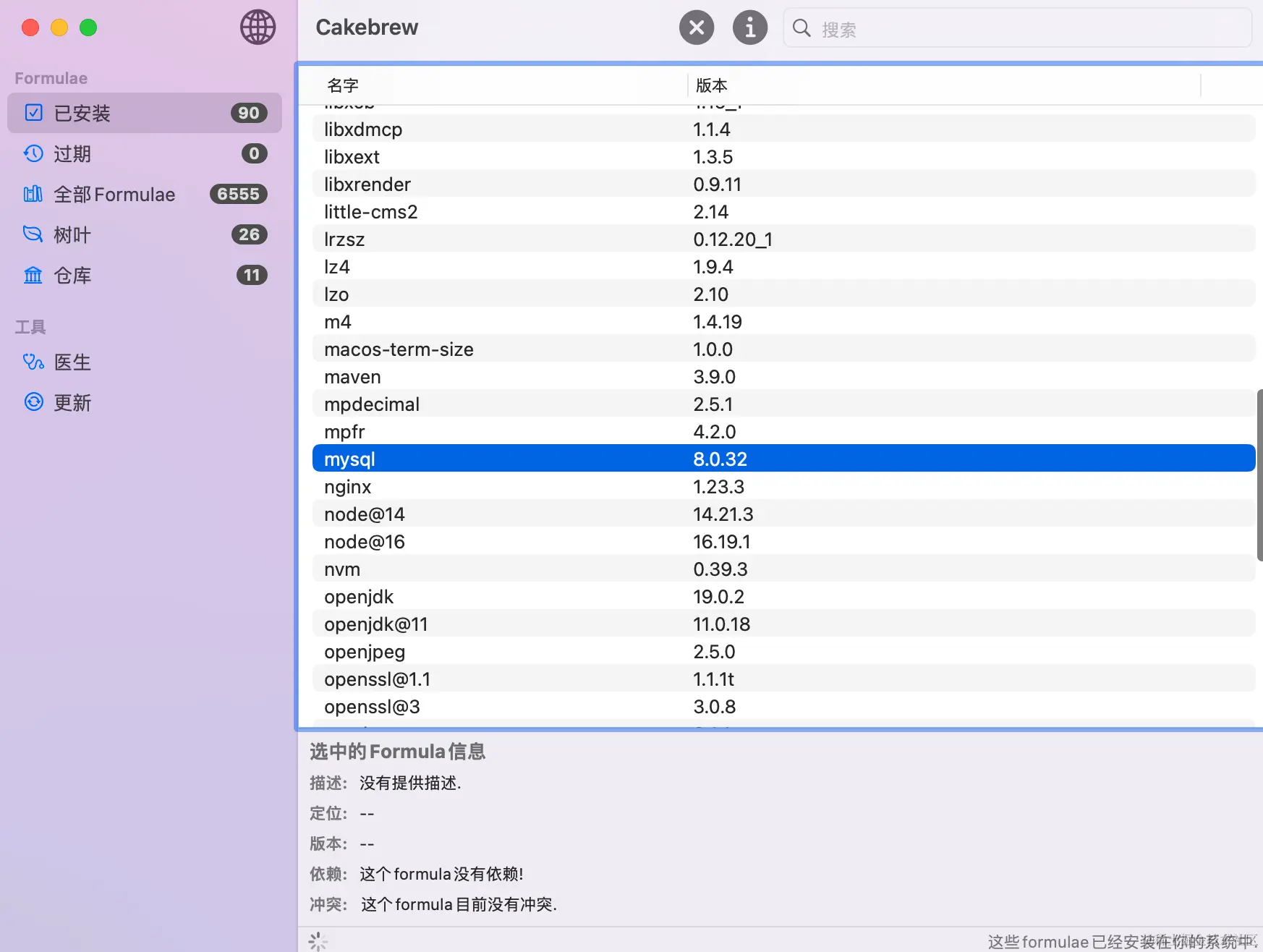Select the mpfr formula
This screenshot has width=1263, height=952.
point(784,432)
